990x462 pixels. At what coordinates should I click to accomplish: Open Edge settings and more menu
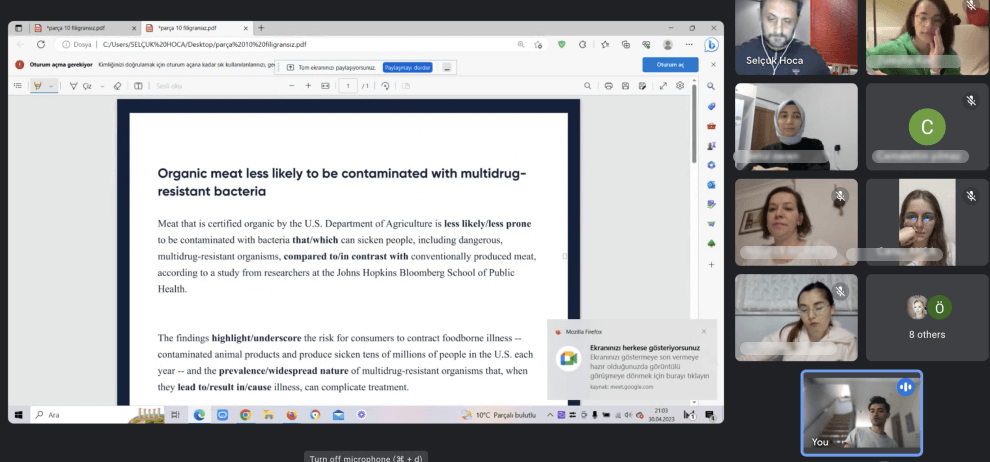(689, 45)
